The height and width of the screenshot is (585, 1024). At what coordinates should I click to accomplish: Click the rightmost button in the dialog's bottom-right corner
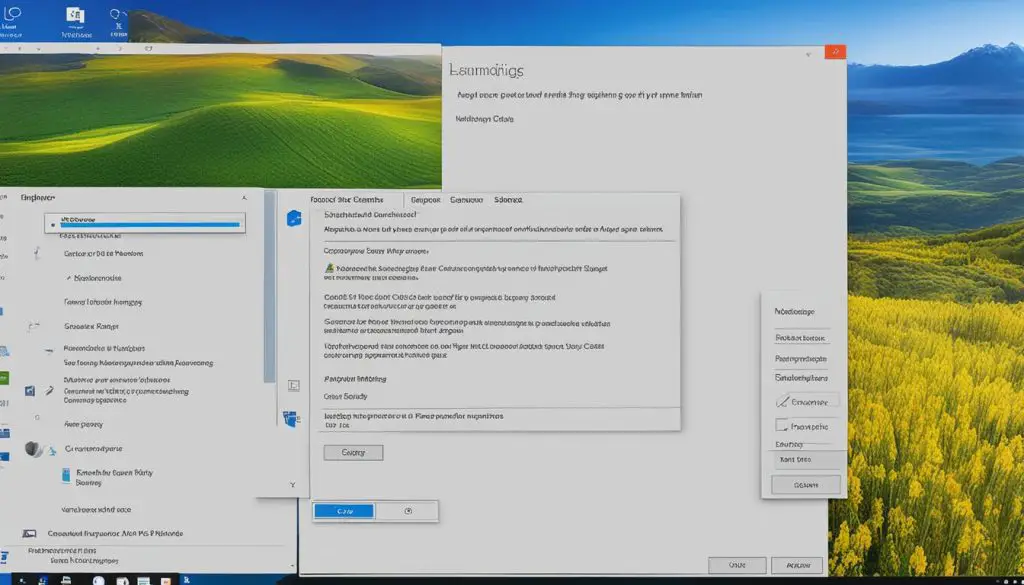[x=797, y=565]
